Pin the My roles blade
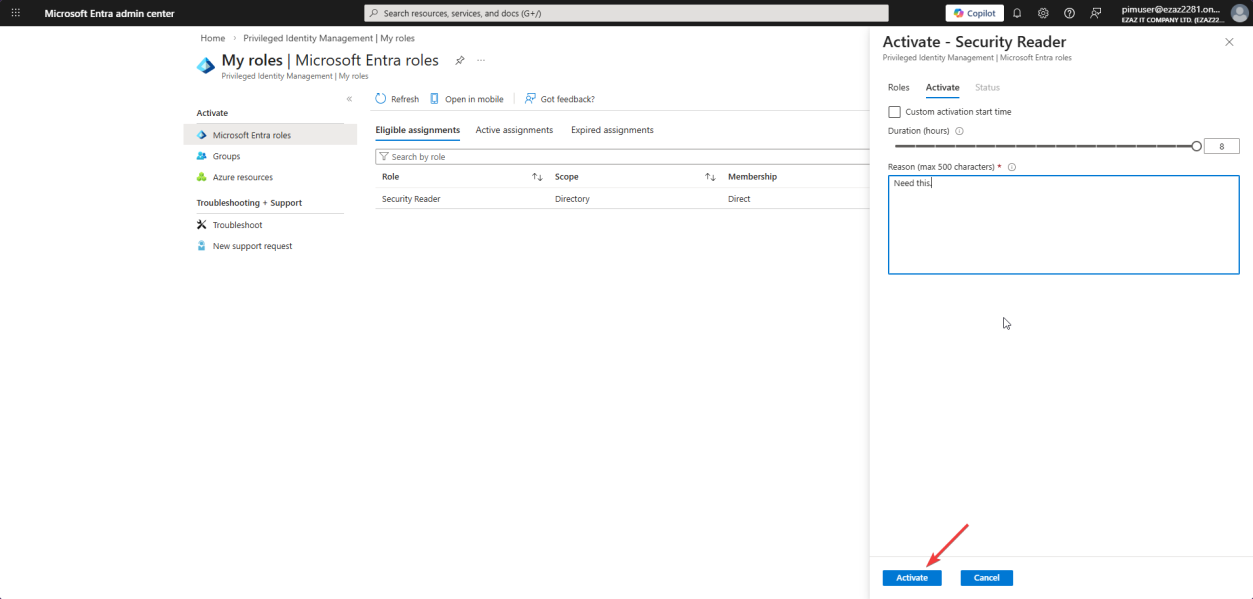The image size is (1253, 599). pos(460,60)
